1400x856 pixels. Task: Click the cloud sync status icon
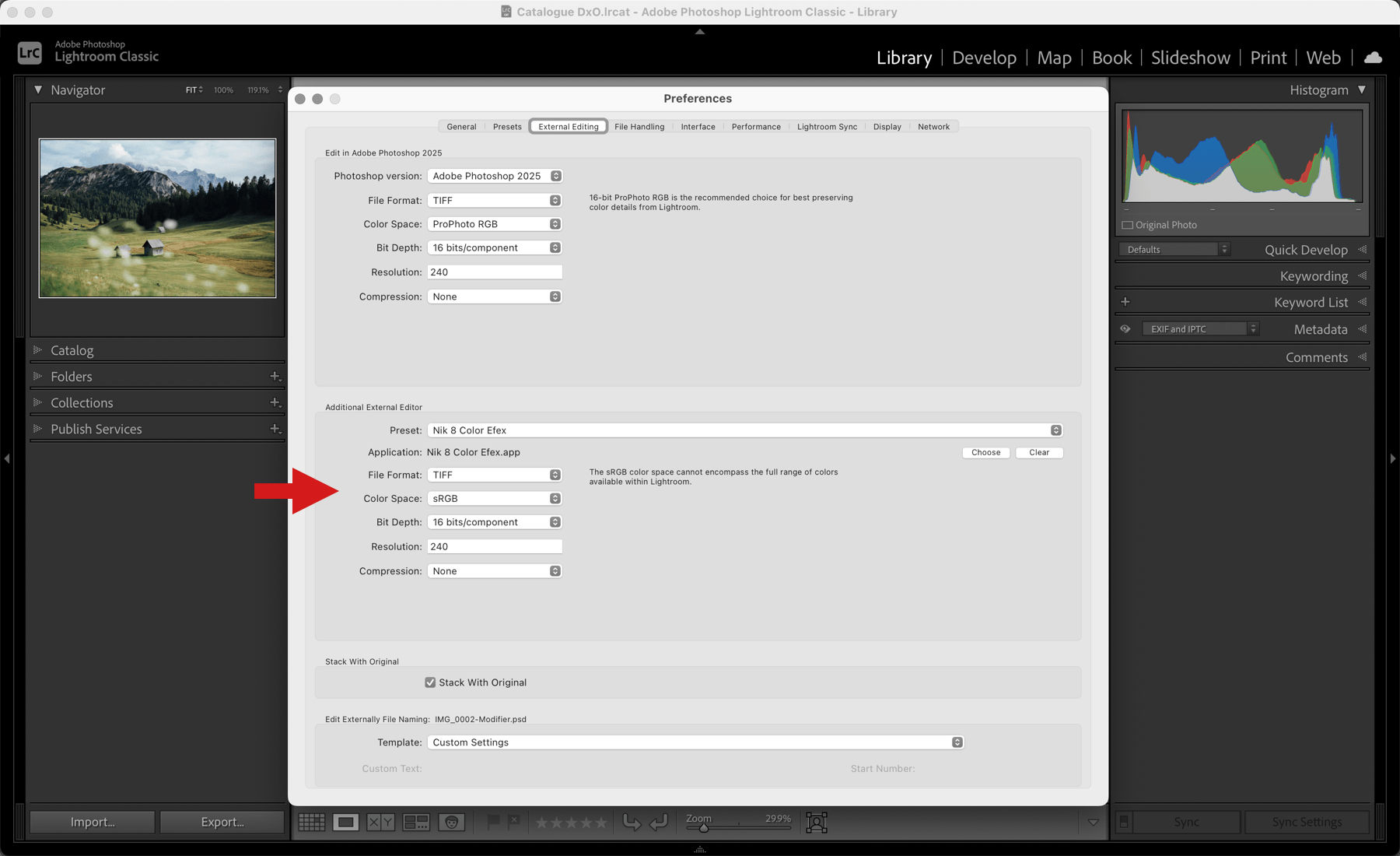coord(1373,58)
